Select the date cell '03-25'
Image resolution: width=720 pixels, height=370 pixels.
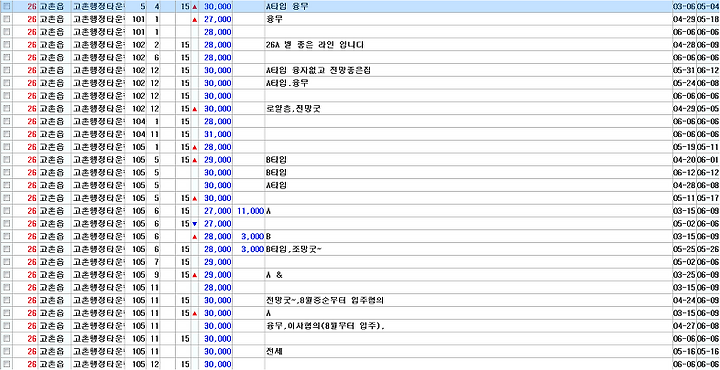tap(684, 275)
